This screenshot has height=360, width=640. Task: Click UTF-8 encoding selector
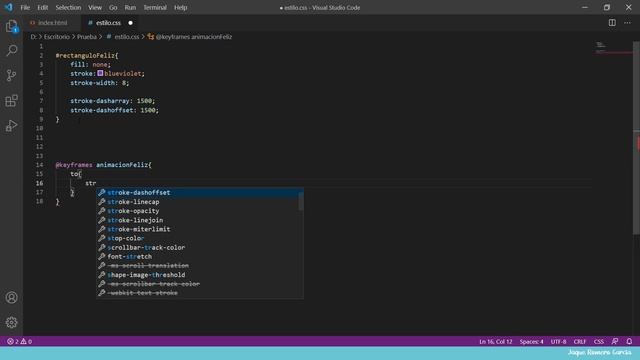coord(558,341)
